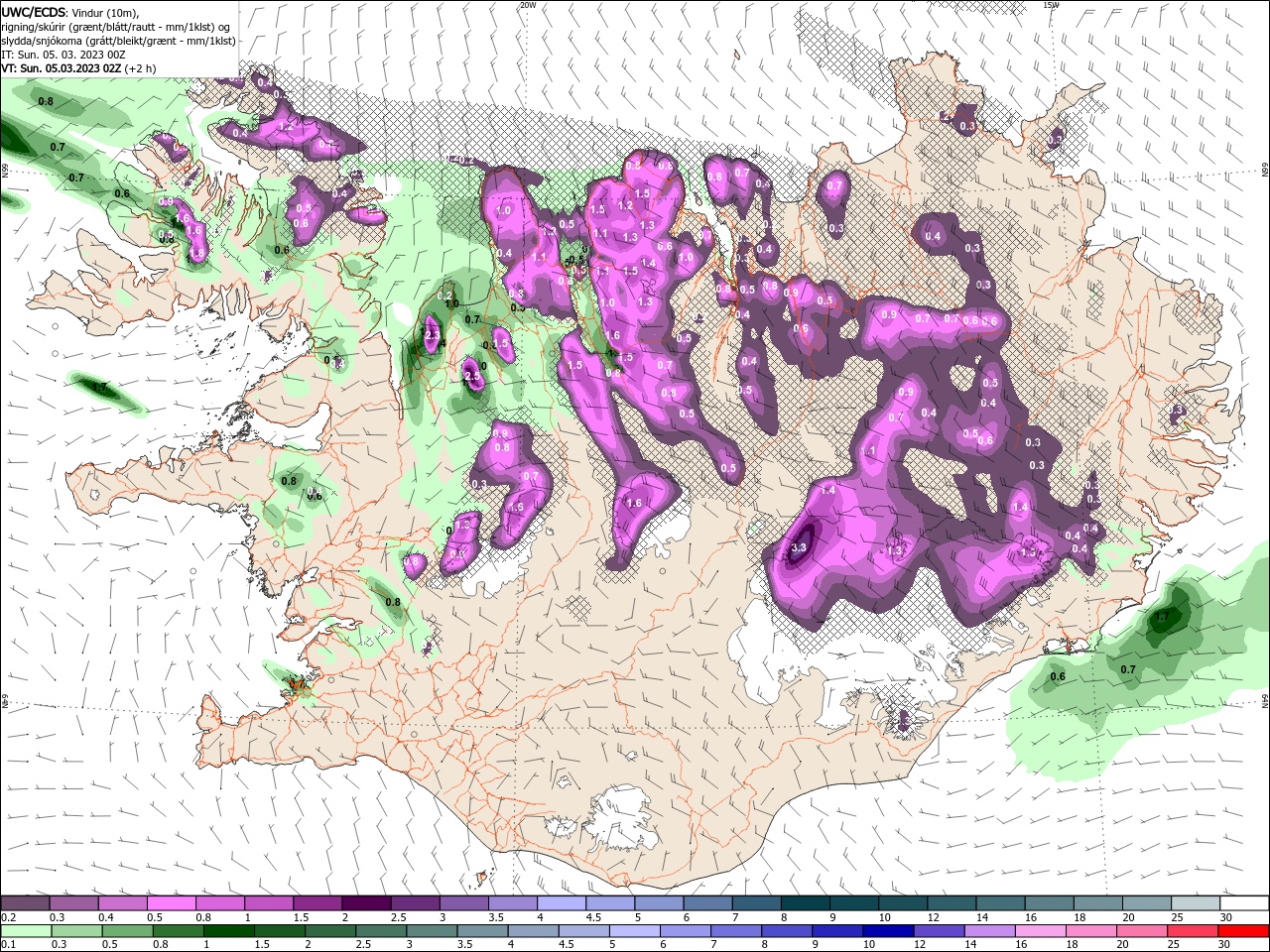Click the 64N latitude label beside the map's right border
Image resolution: width=1270 pixels, height=952 pixels.
1265,700
